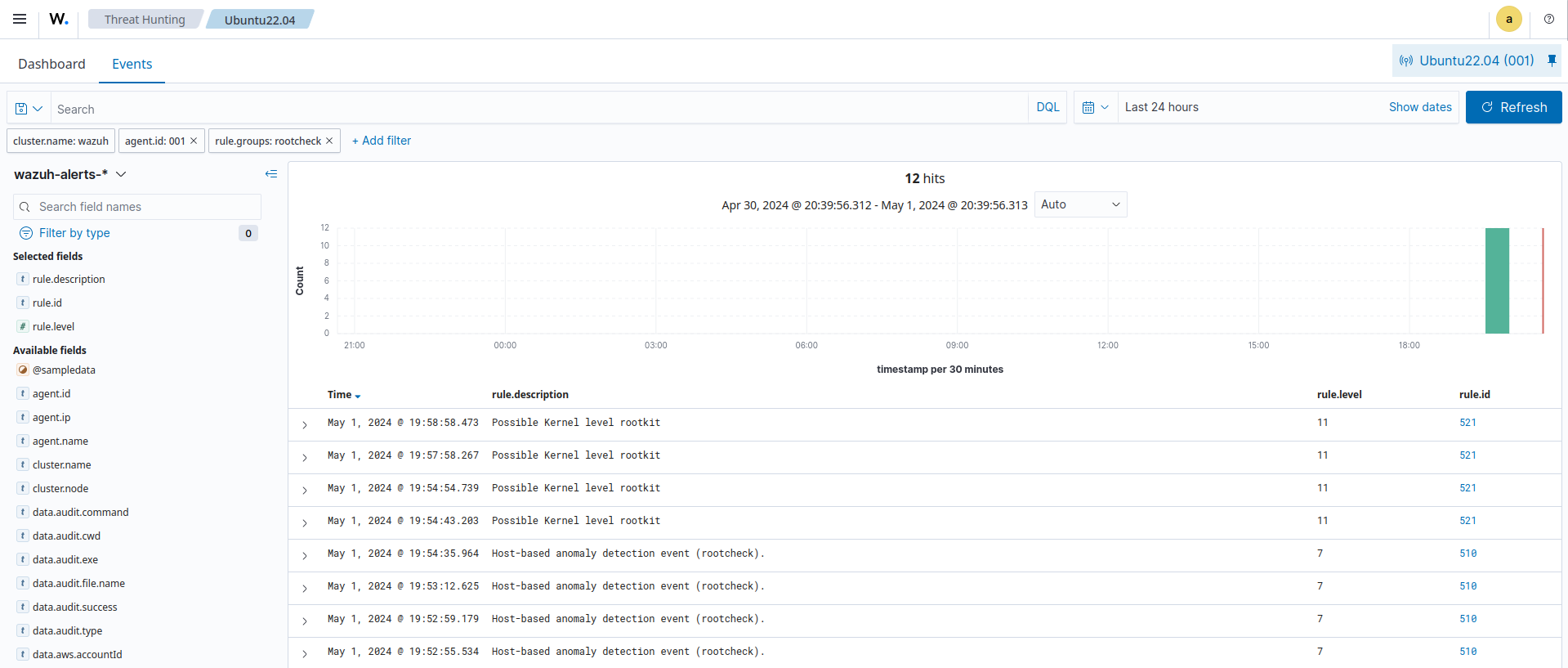Screen dimensions: 1568x668
Task: Collapse the fields sidebar panel
Action: click(271, 174)
